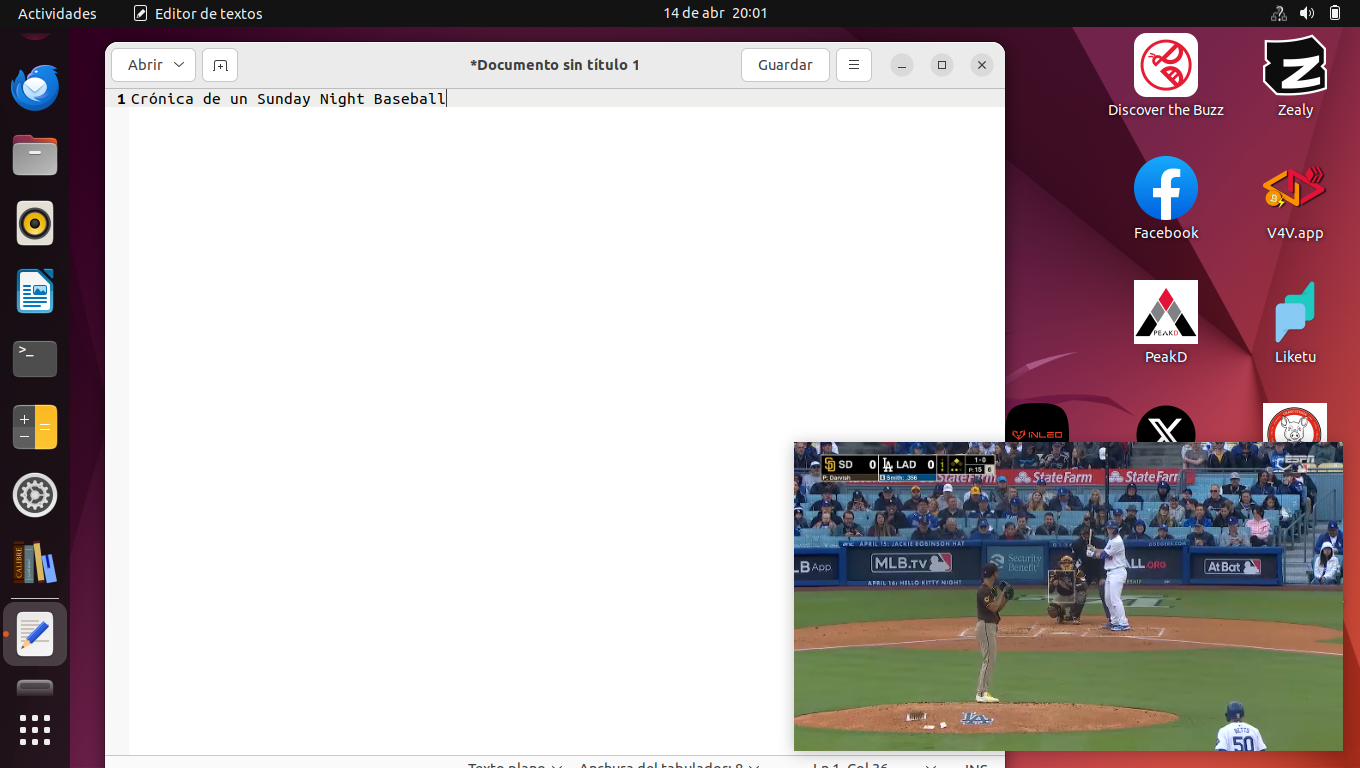This screenshot has width=1360, height=768.
Task: Open the Calculator dock icon
Action: click(x=35, y=427)
